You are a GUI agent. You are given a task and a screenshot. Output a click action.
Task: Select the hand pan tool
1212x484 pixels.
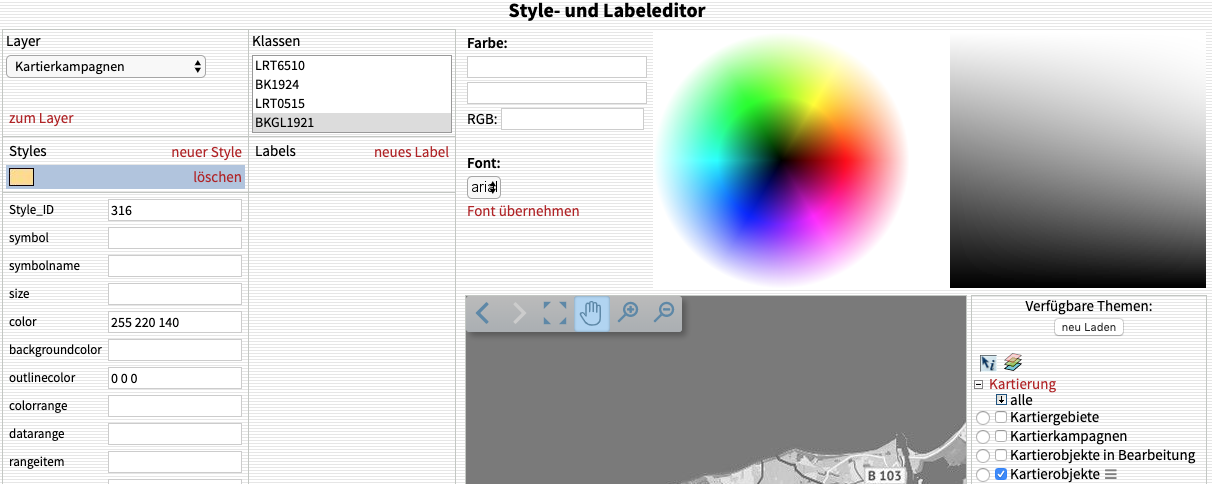(591, 313)
